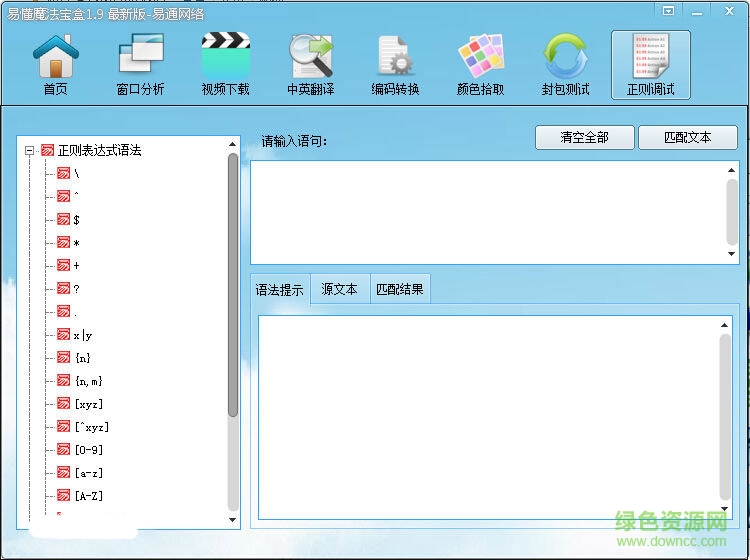
Task: Minimize the 易懂魔法宝盒 window
Action: click(697, 12)
